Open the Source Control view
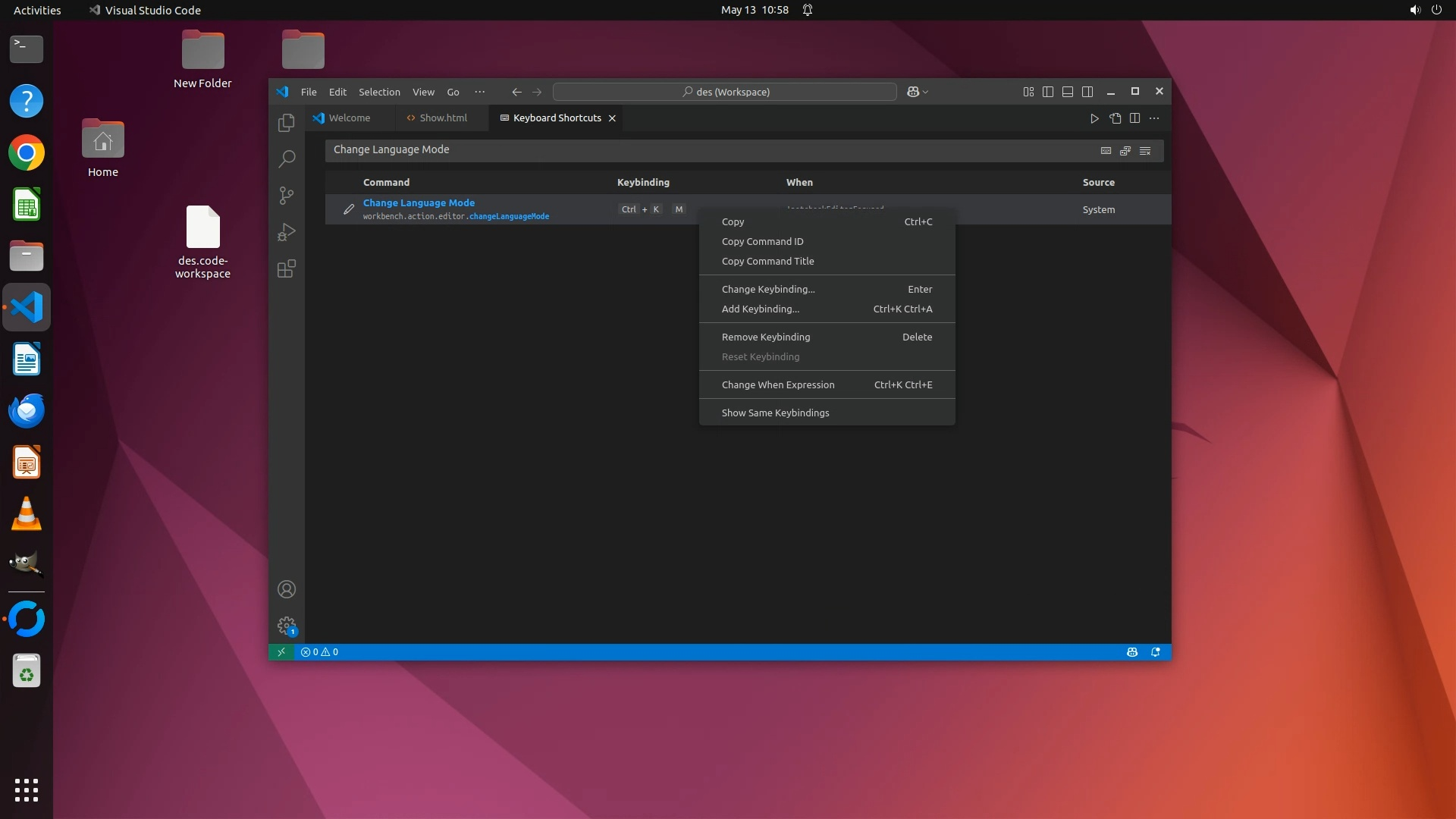 coord(286,196)
